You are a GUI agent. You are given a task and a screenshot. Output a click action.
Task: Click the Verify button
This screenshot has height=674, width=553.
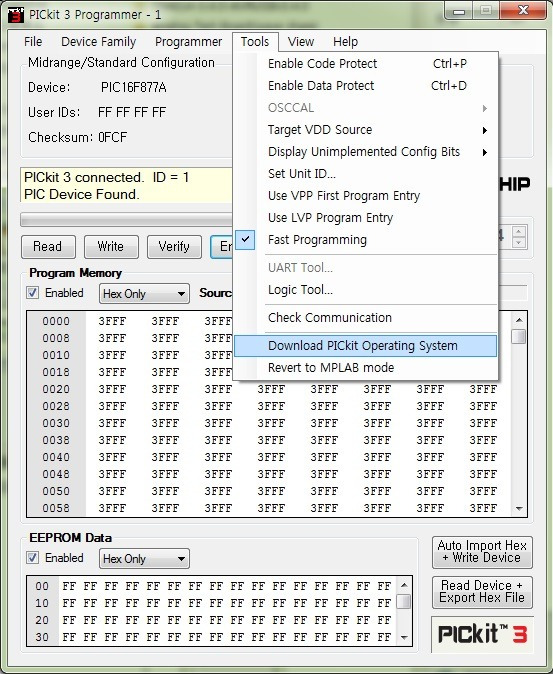pyautogui.click(x=174, y=247)
